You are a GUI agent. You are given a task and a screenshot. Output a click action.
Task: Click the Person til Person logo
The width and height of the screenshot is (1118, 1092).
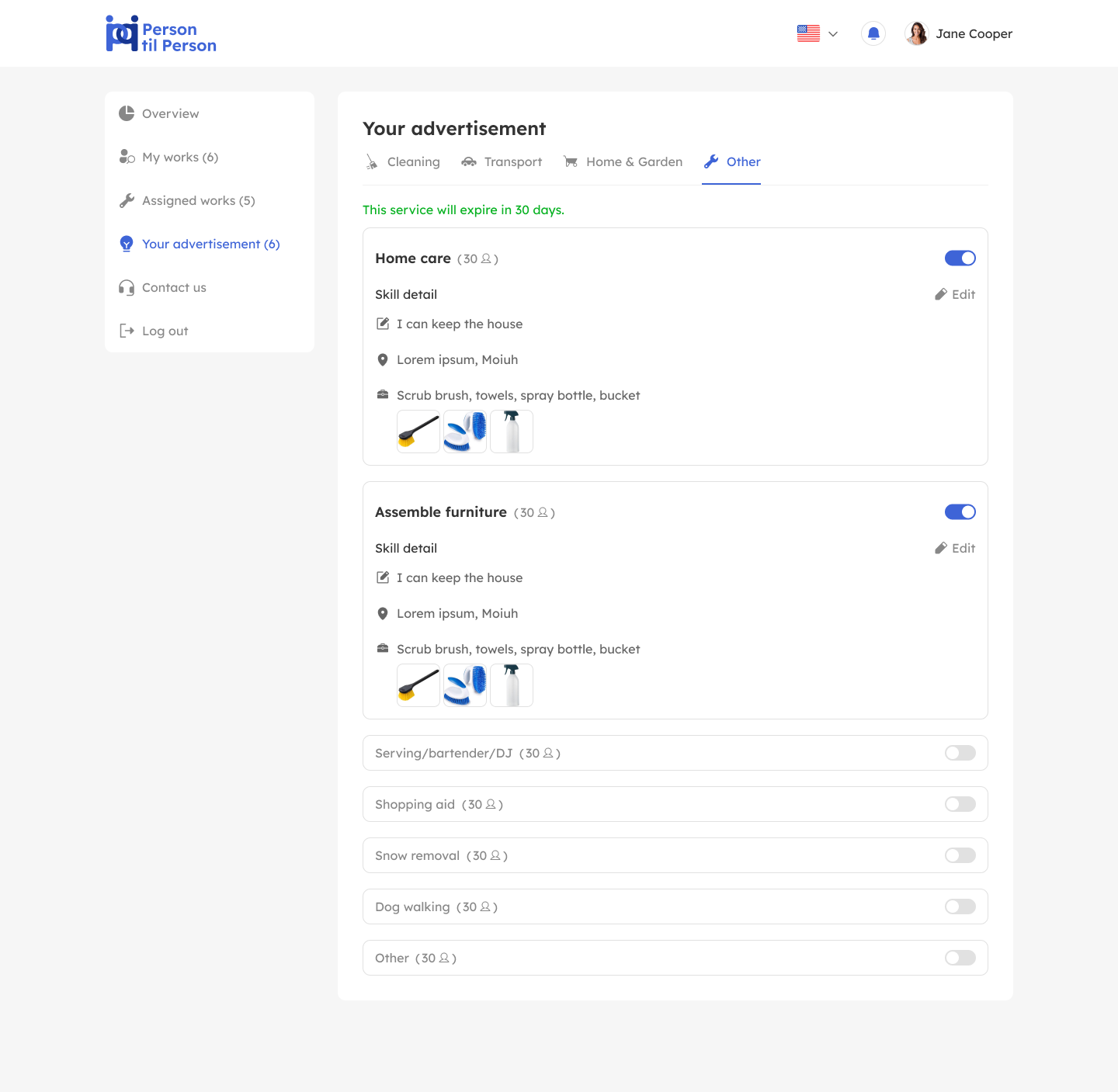[161, 35]
